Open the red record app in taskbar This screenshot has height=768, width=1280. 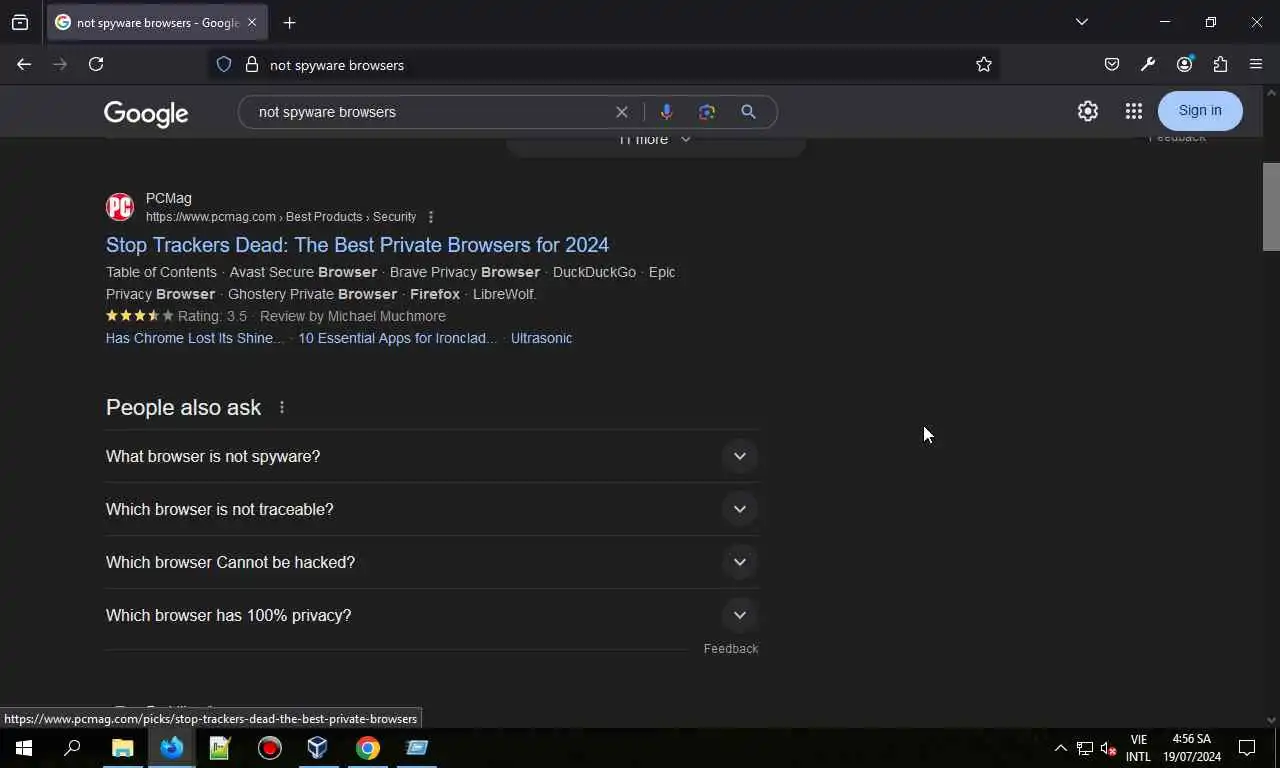(270, 748)
